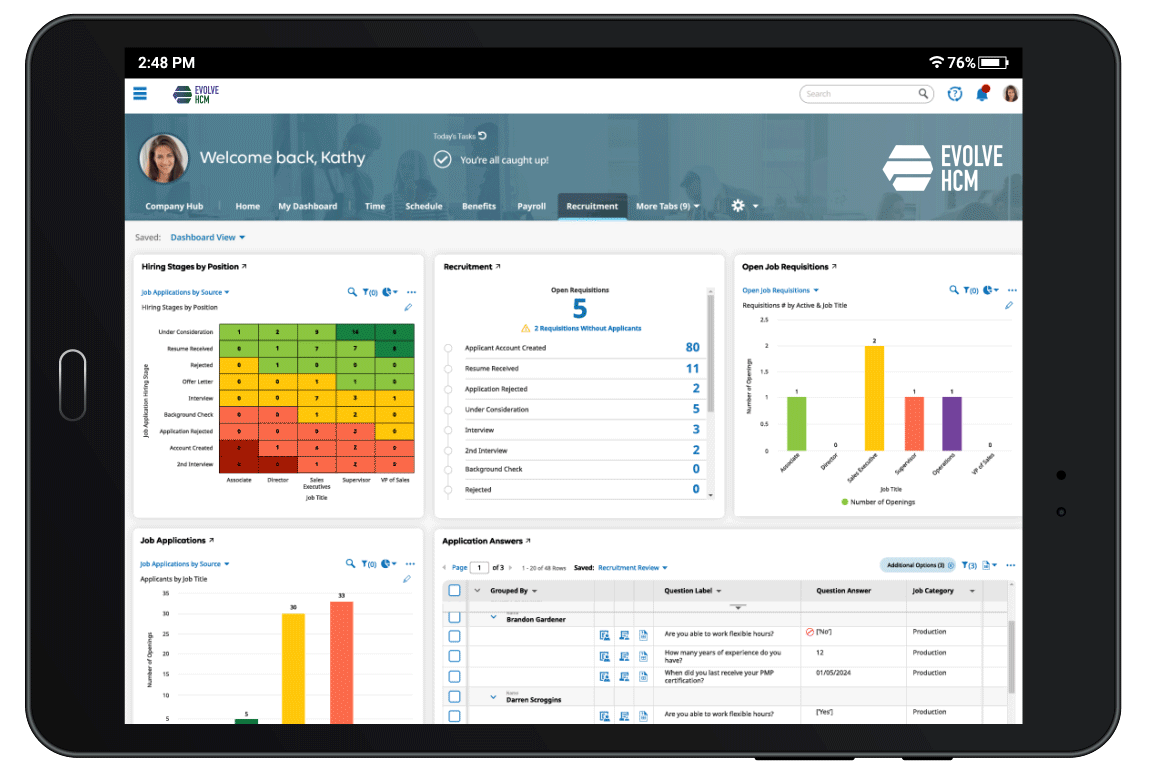Search within Open Job Requisitions widget
Screen dimensions: 1150x770
pos(953,290)
